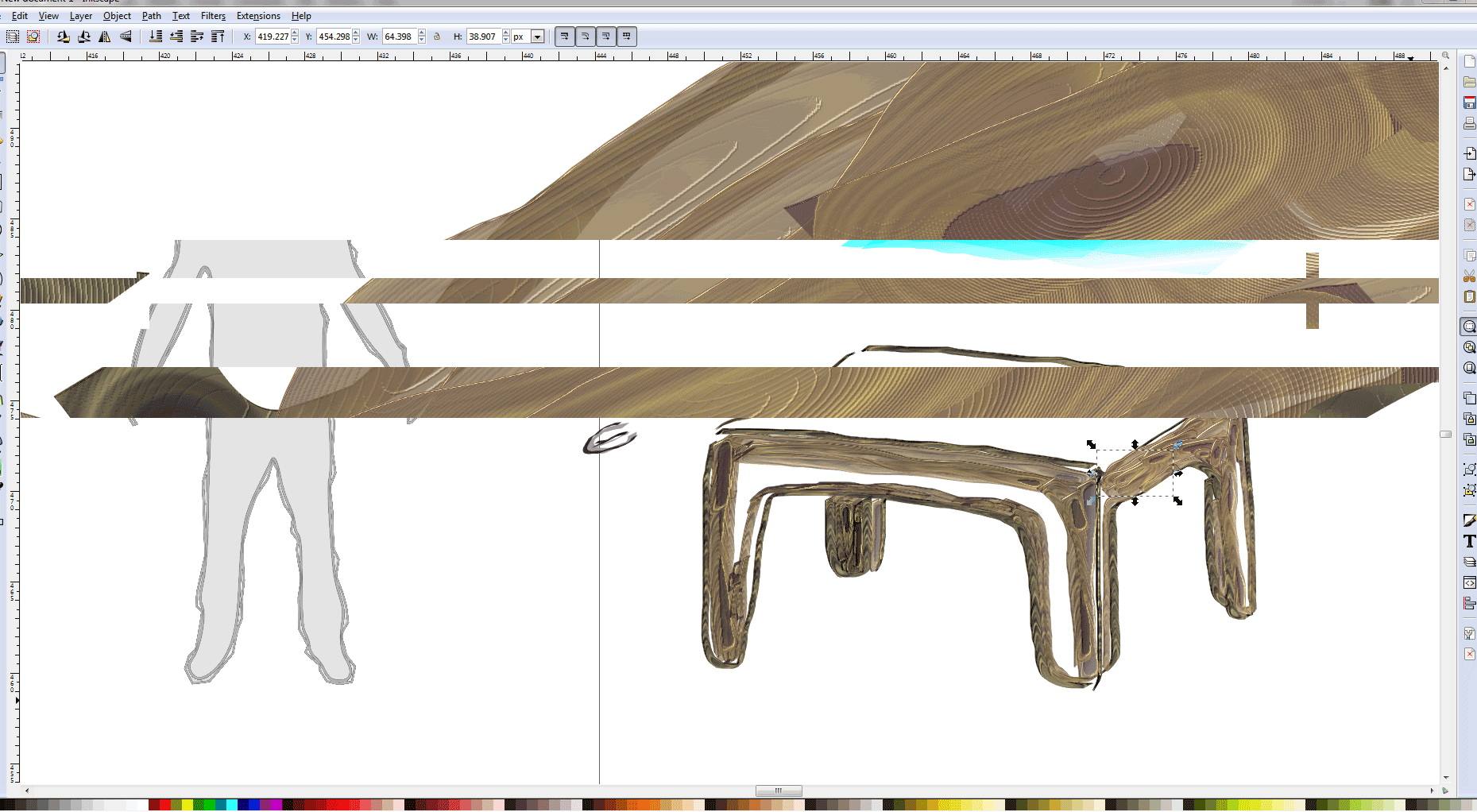Open Fill and Stroke dialog icon
This screenshot has height=812, width=1477.
click(1469, 520)
